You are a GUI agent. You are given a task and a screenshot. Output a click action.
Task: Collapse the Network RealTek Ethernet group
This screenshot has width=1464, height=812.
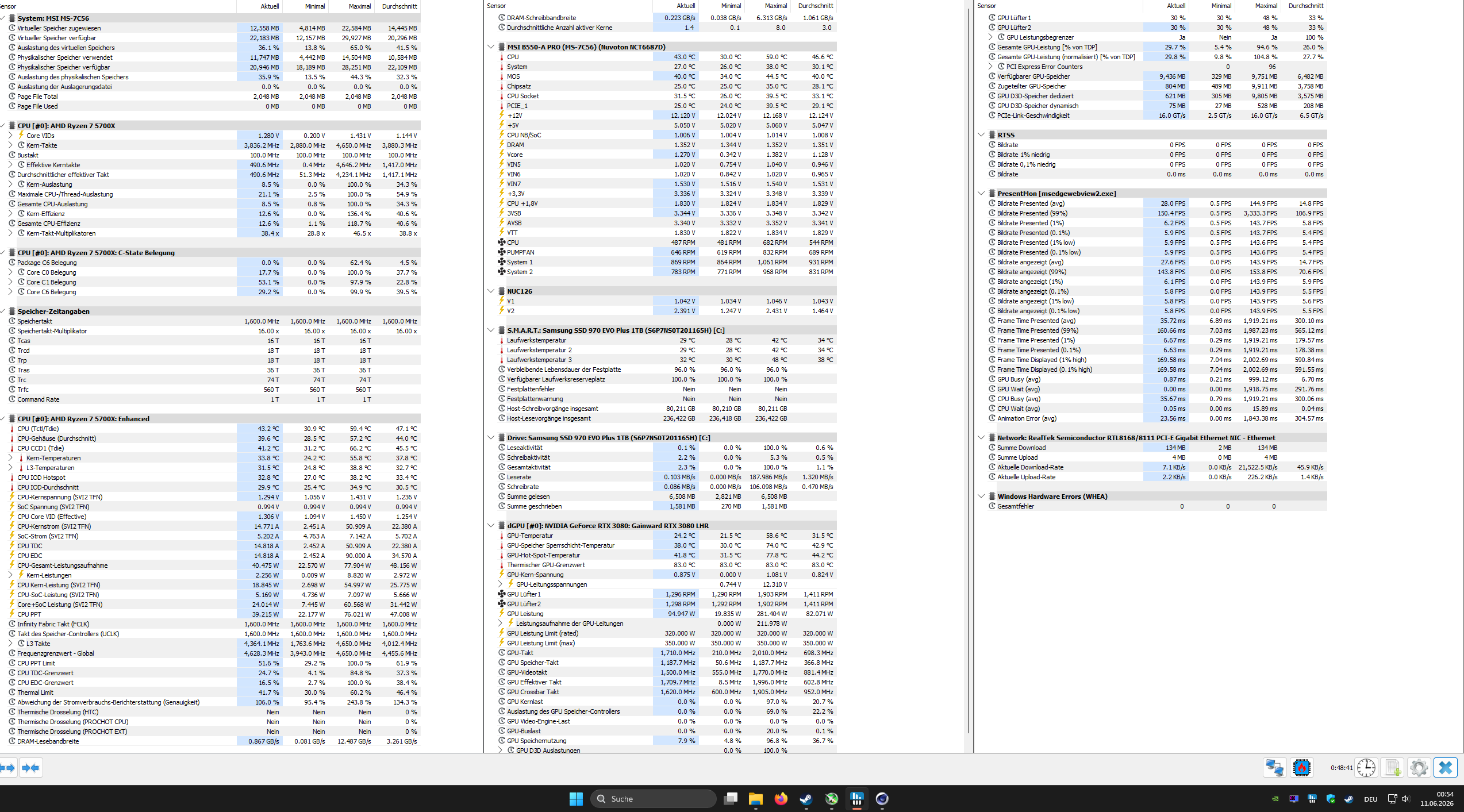pyautogui.click(x=981, y=438)
